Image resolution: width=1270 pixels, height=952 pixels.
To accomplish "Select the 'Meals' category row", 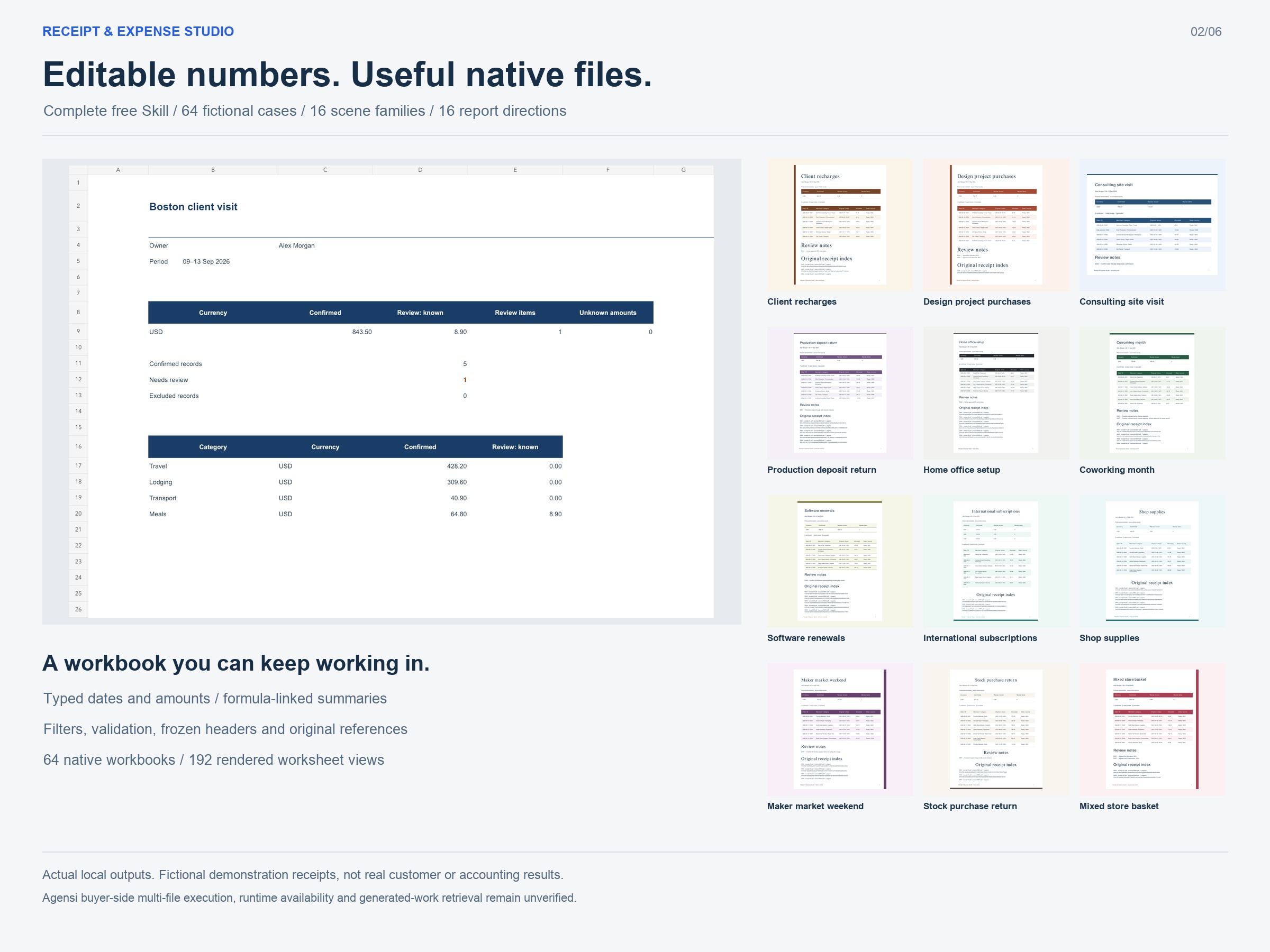I will (x=356, y=514).
